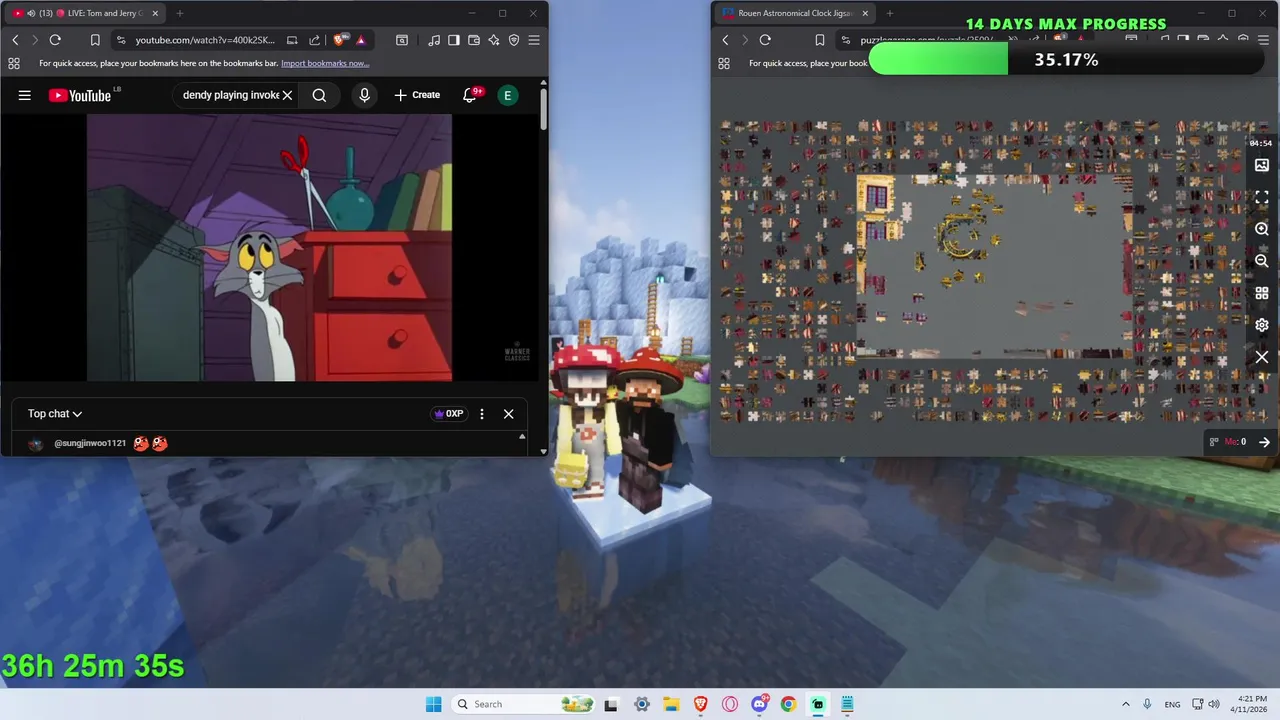The height and width of the screenshot is (720, 1280).
Task: Go back in the YouTube browser window
Action: 15,40
